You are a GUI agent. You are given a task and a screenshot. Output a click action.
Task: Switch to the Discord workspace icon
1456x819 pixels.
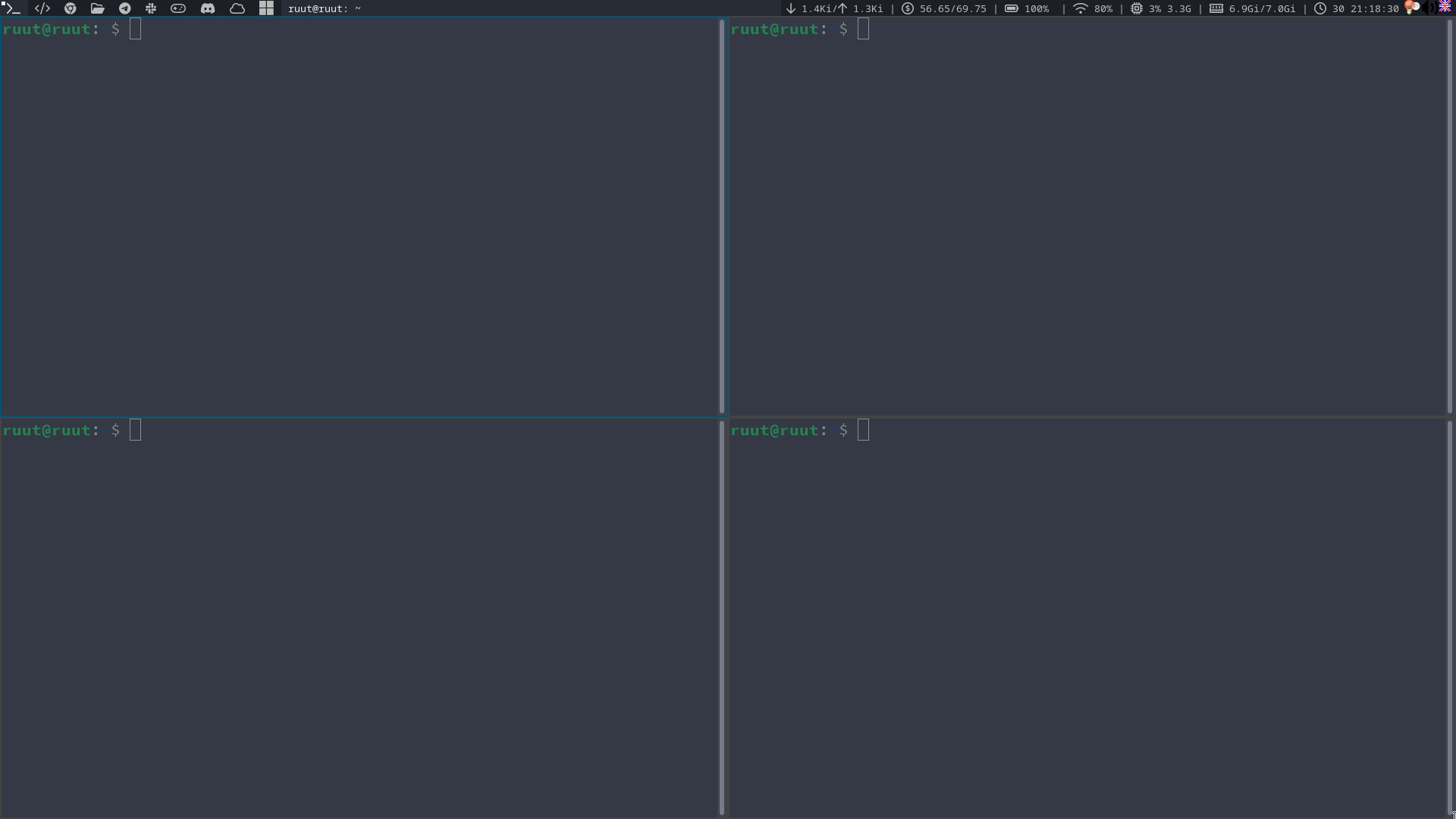pyautogui.click(x=208, y=8)
